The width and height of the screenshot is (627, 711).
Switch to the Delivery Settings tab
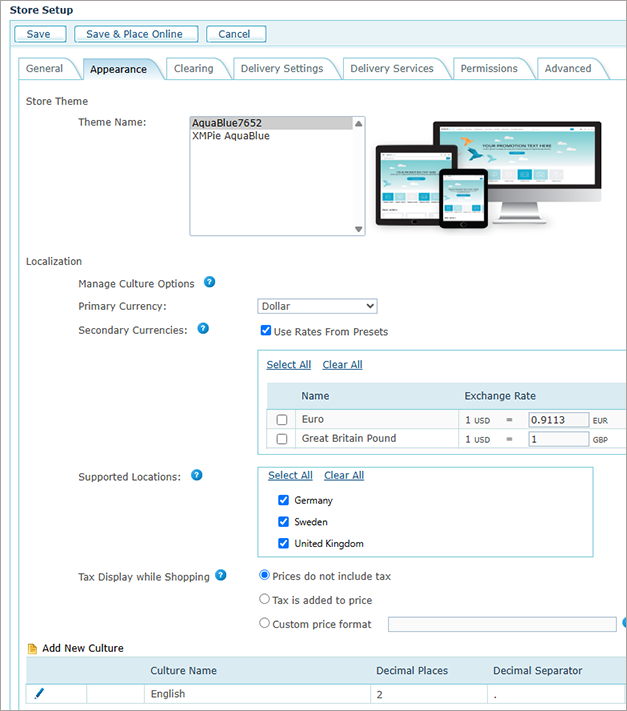[x=281, y=69]
